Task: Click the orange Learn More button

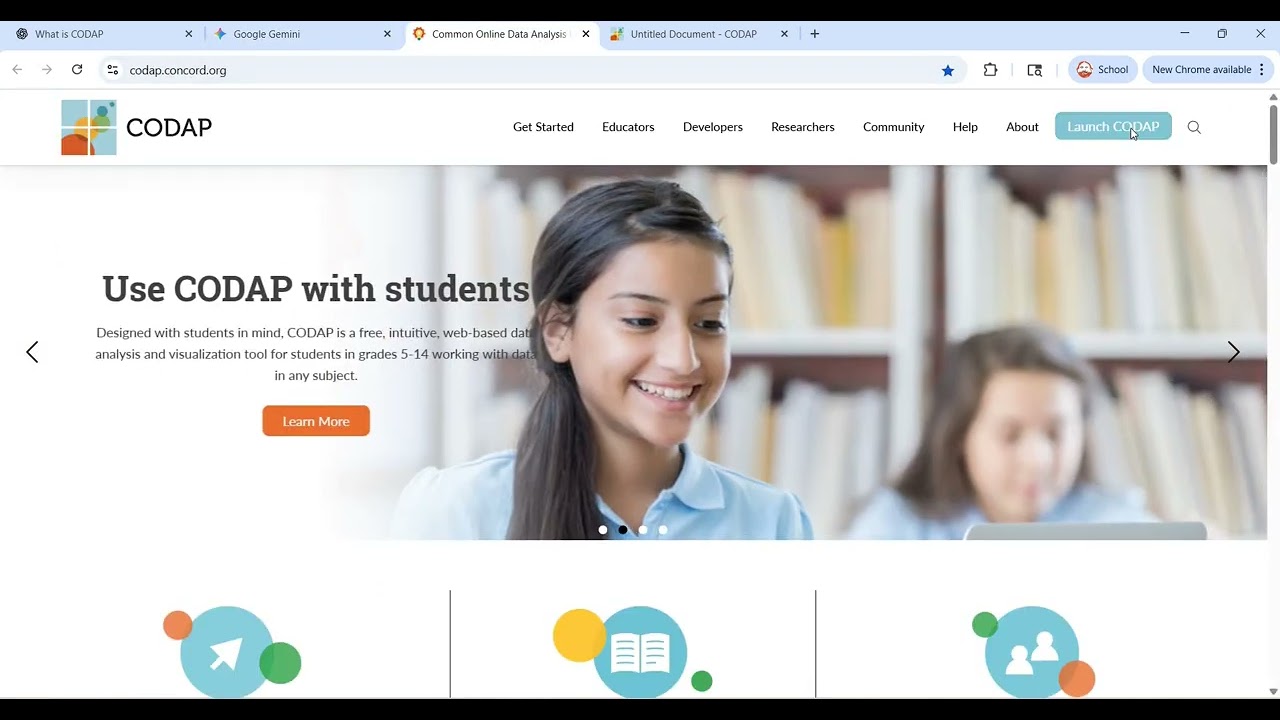Action: click(x=316, y=421)
